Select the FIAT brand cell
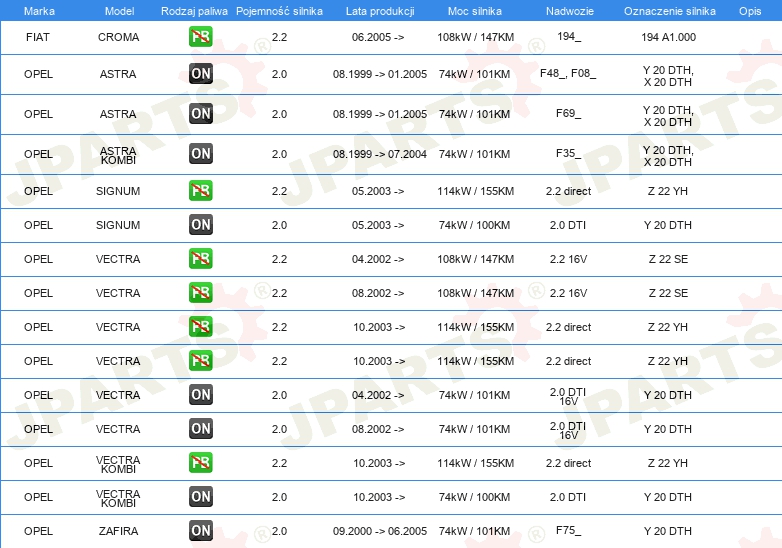Screen dimensions: 782x548 [x=38, y=37]
